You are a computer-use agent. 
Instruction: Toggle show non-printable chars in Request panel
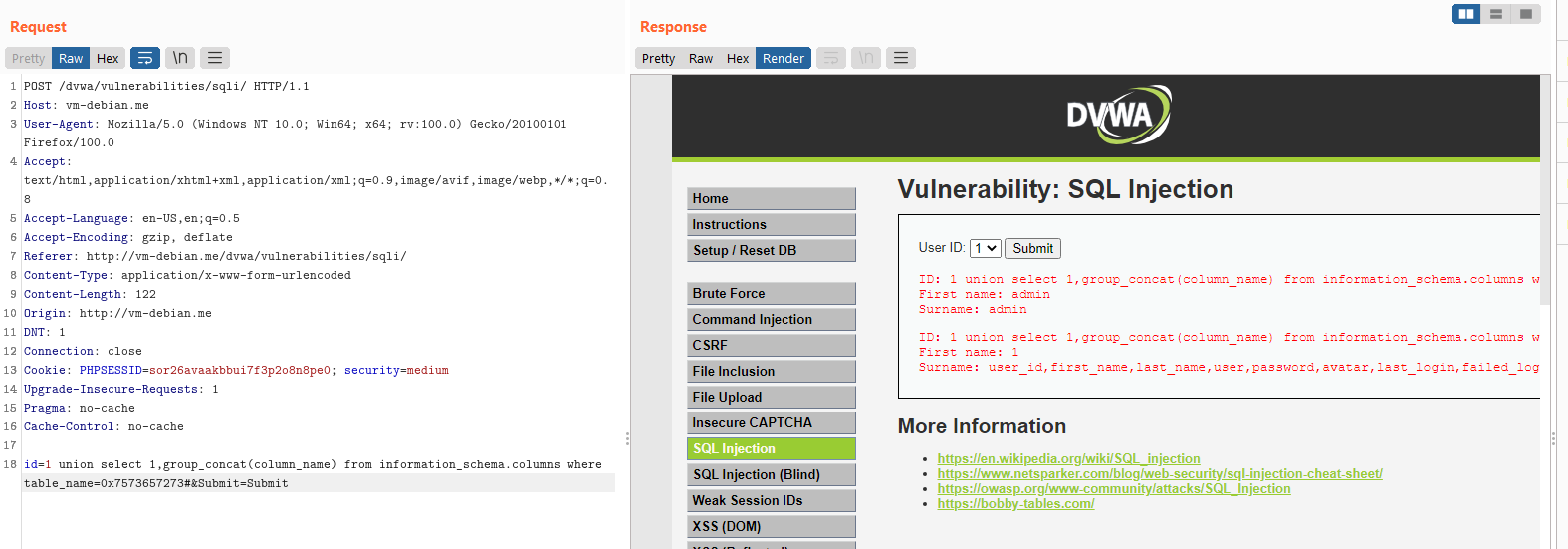(x=180, y=58)
